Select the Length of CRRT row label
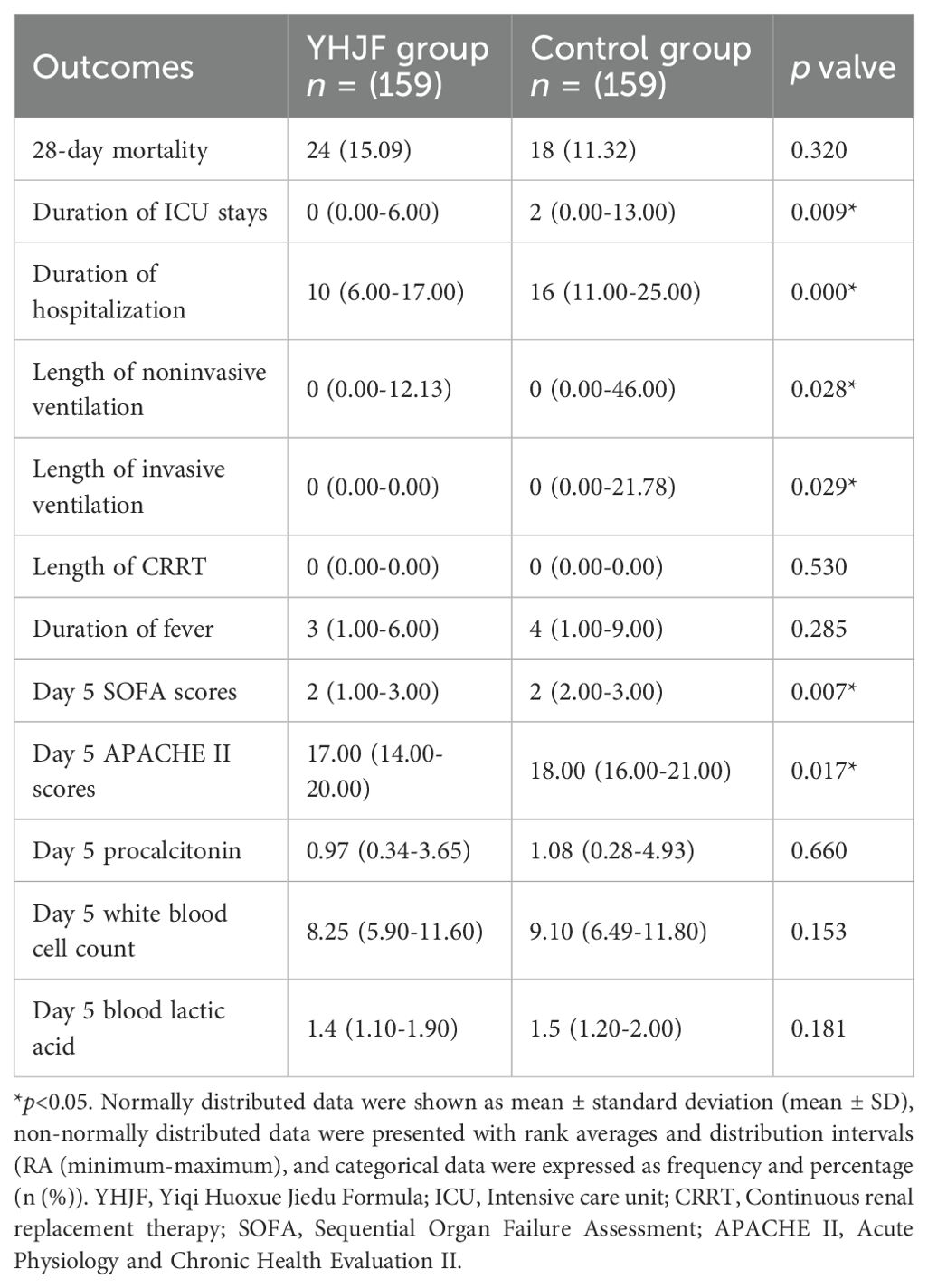This screenshot has height=1288, width=928. 119,567
